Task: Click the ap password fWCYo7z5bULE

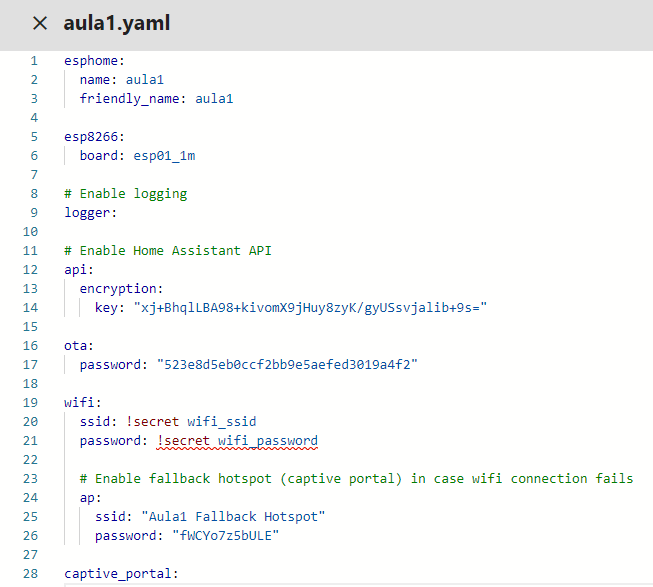Action: pos(225,536)
